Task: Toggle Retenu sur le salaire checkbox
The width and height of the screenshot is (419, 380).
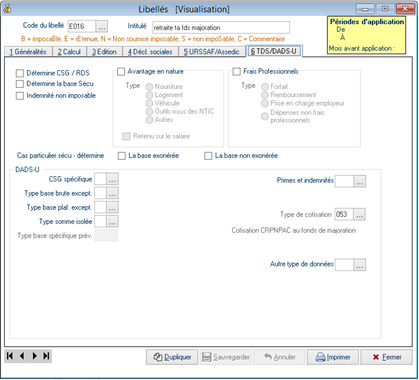Action: 126,136
